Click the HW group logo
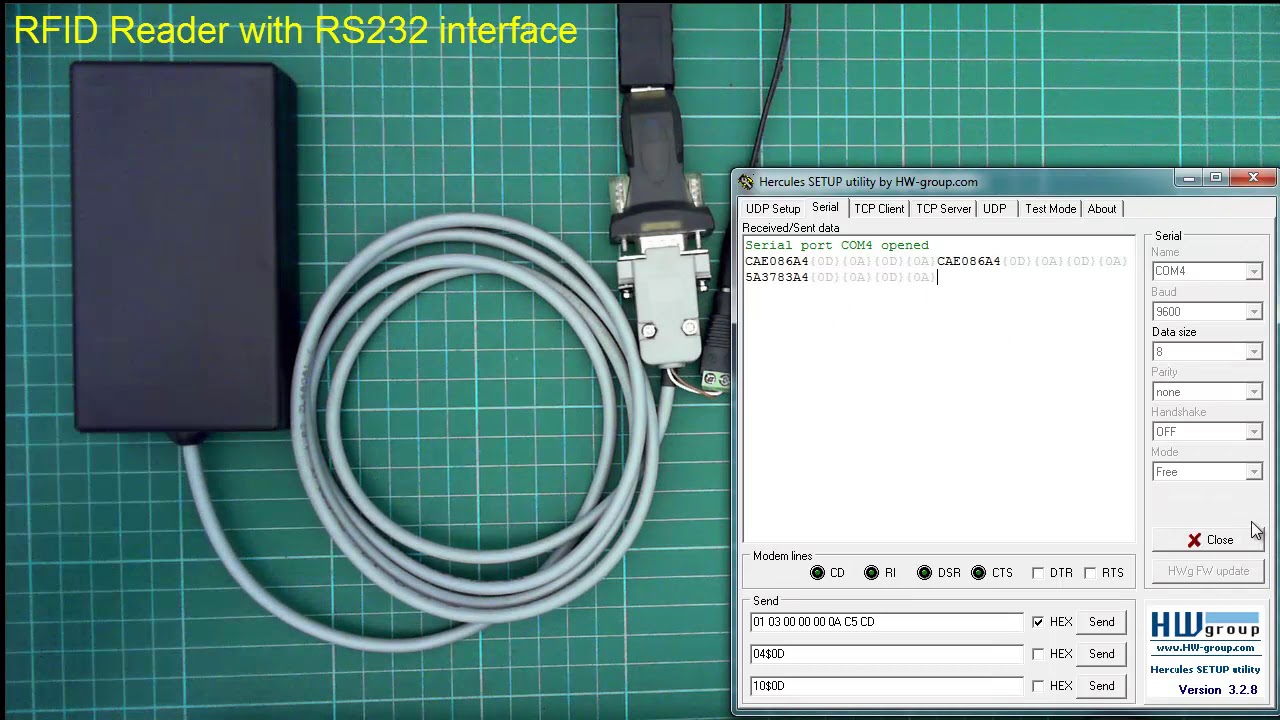The height and width of the screenshot is (720, 1280). (1205, 625)
